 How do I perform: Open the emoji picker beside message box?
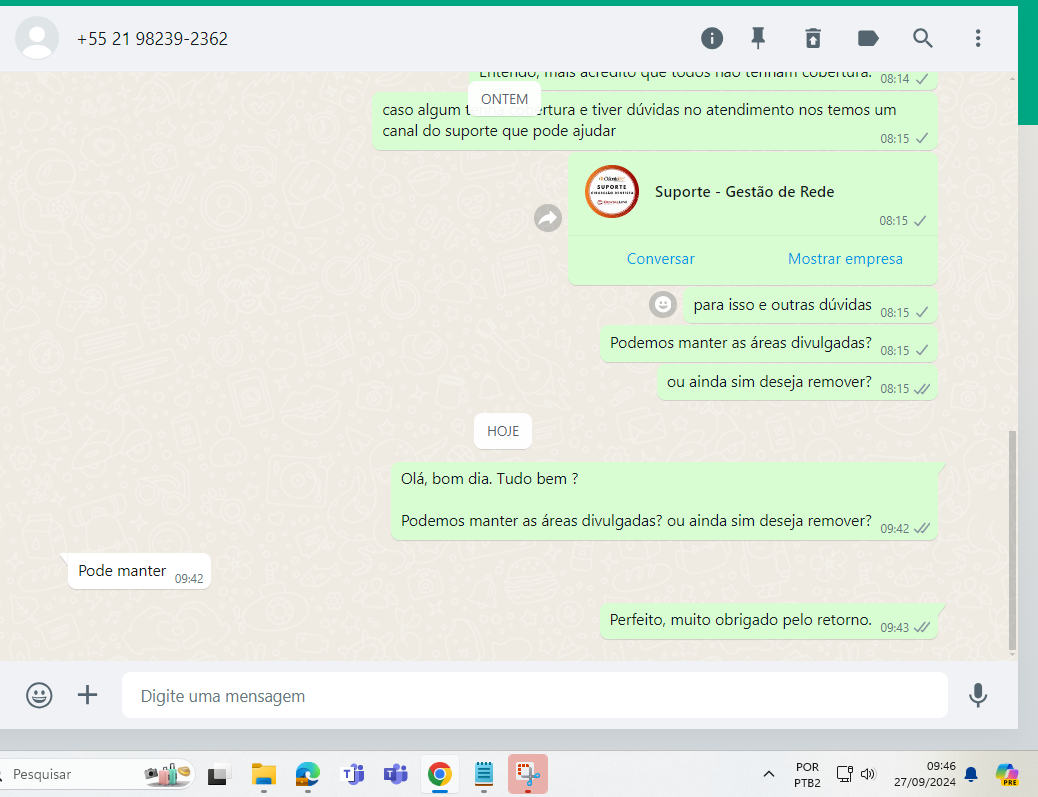[39, 695]
